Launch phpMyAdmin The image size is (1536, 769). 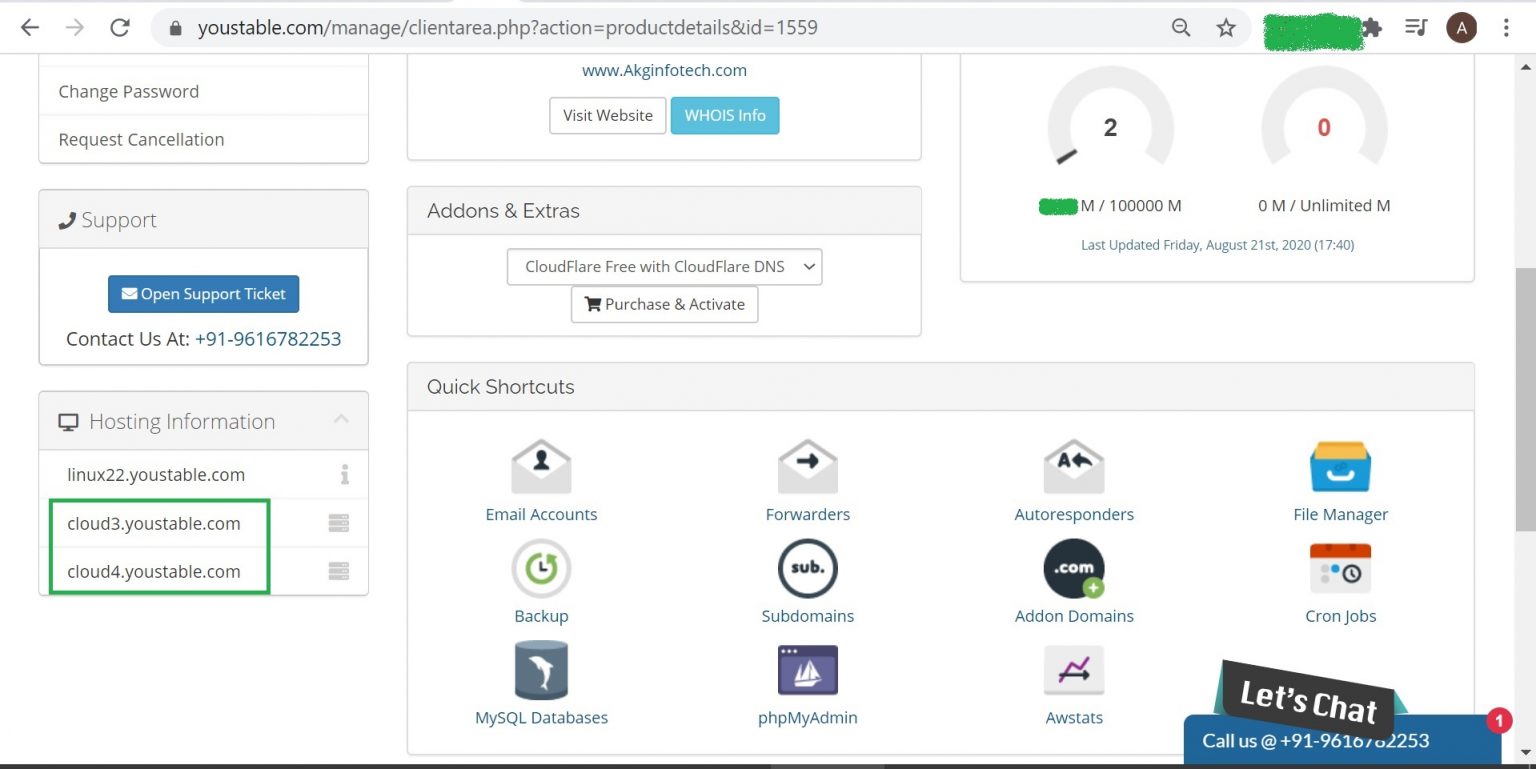(807, 684)
